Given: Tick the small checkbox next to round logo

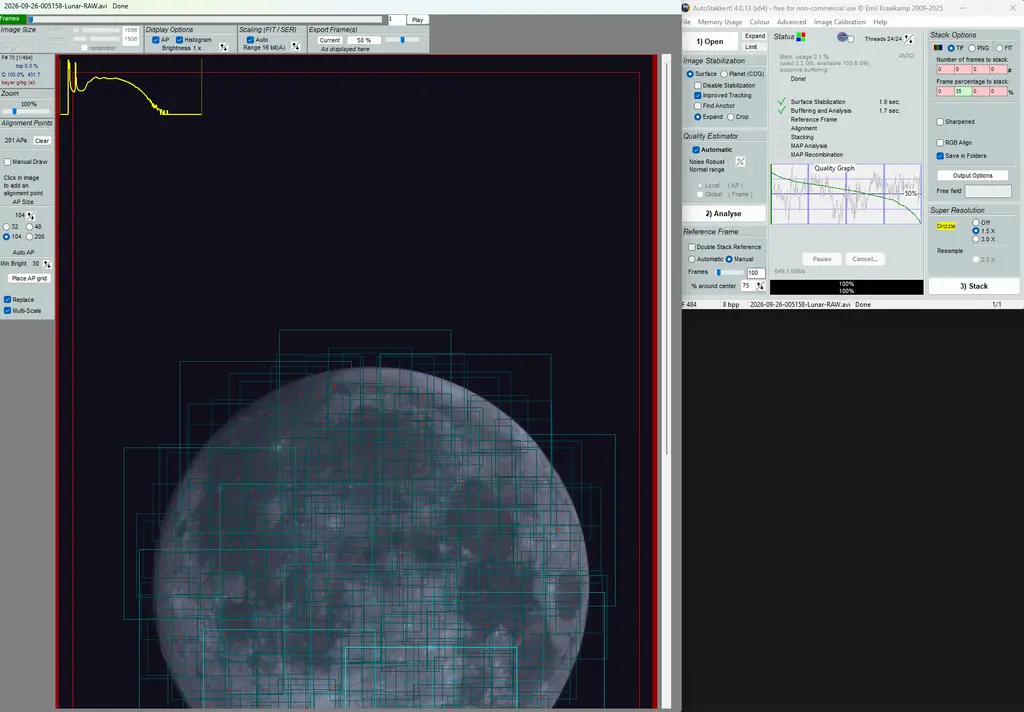Looking at the screenshot, I should click(x=851, y=39).
